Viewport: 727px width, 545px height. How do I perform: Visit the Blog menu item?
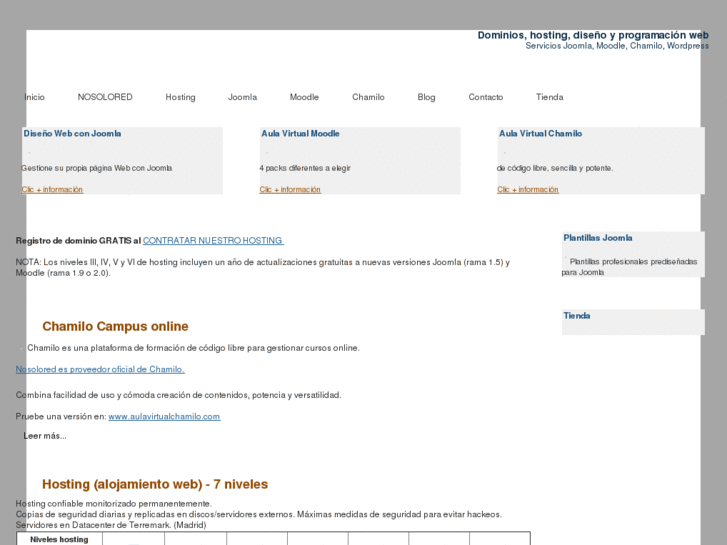click(x=426, y=97)
